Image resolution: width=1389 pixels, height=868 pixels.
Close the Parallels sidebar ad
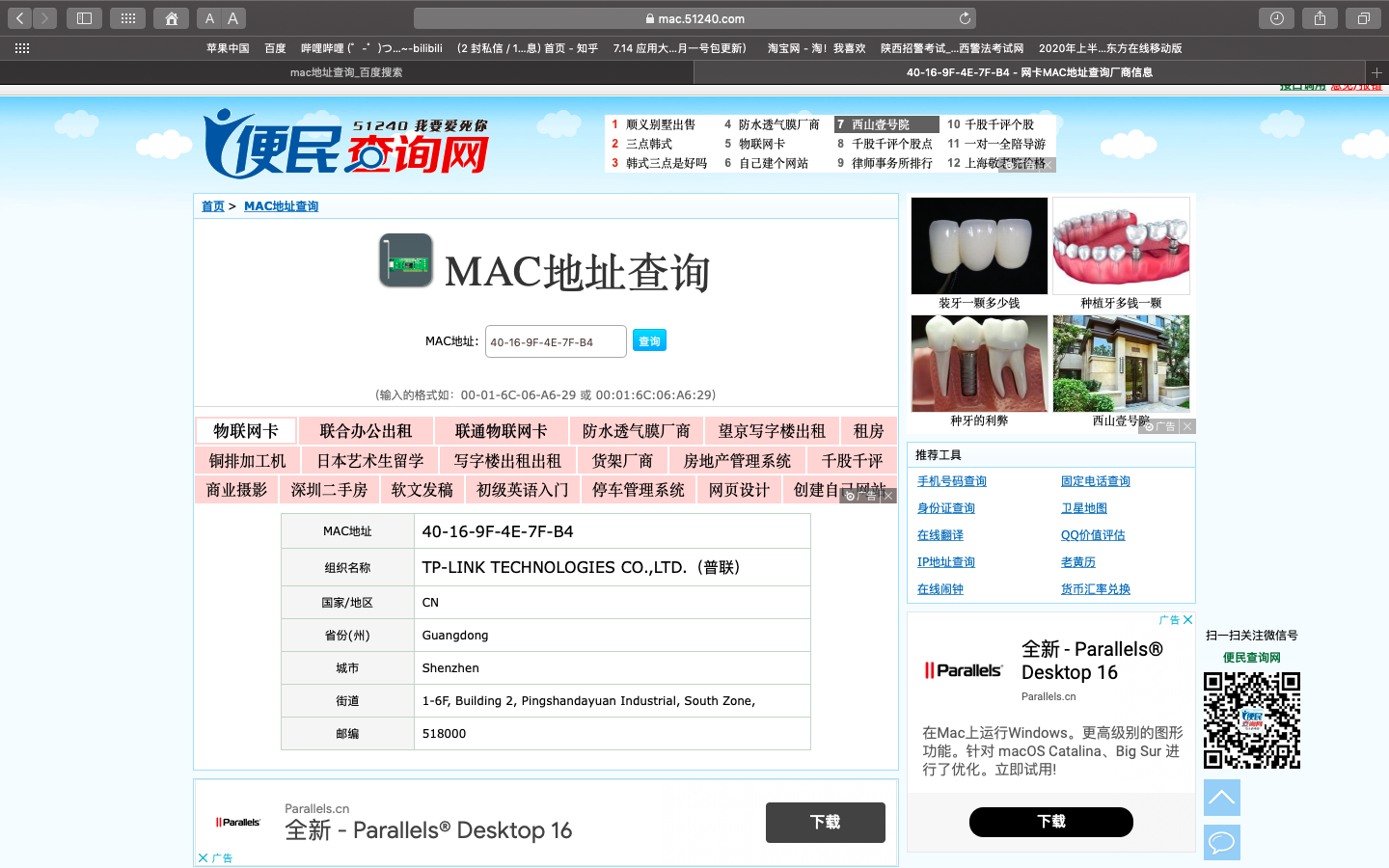(x=1188, y=620)
